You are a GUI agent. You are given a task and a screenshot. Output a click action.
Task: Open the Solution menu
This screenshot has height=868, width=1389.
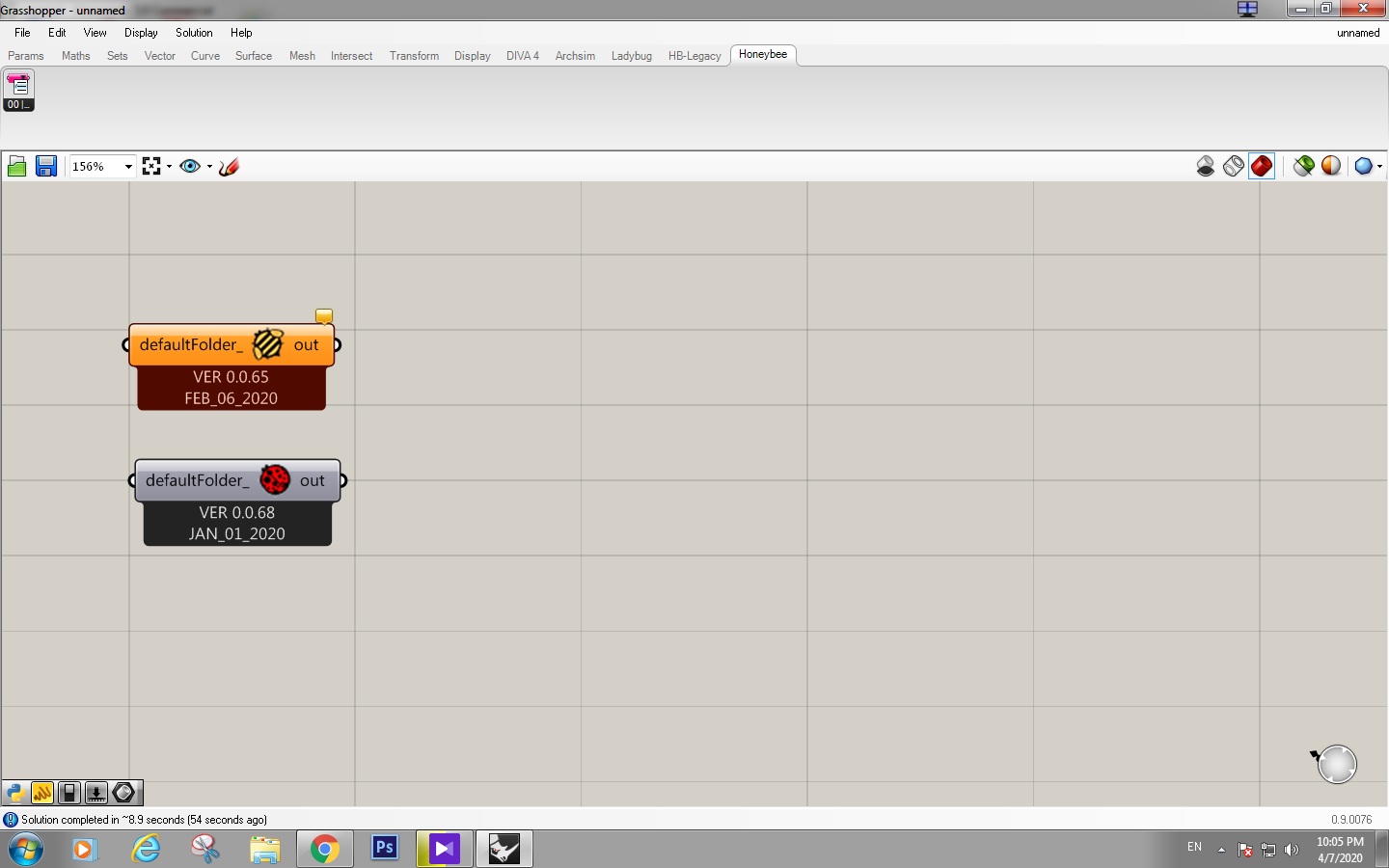click(x=194, y=33)
